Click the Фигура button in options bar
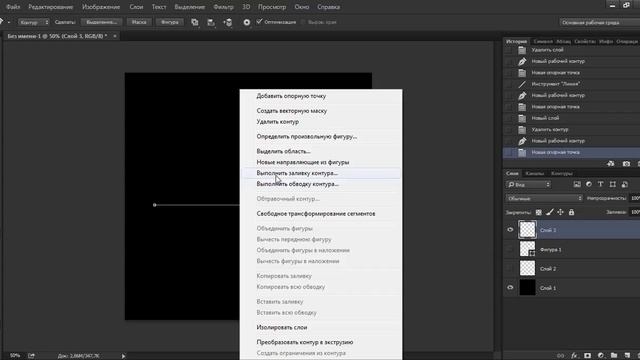 tap(169, 22)
